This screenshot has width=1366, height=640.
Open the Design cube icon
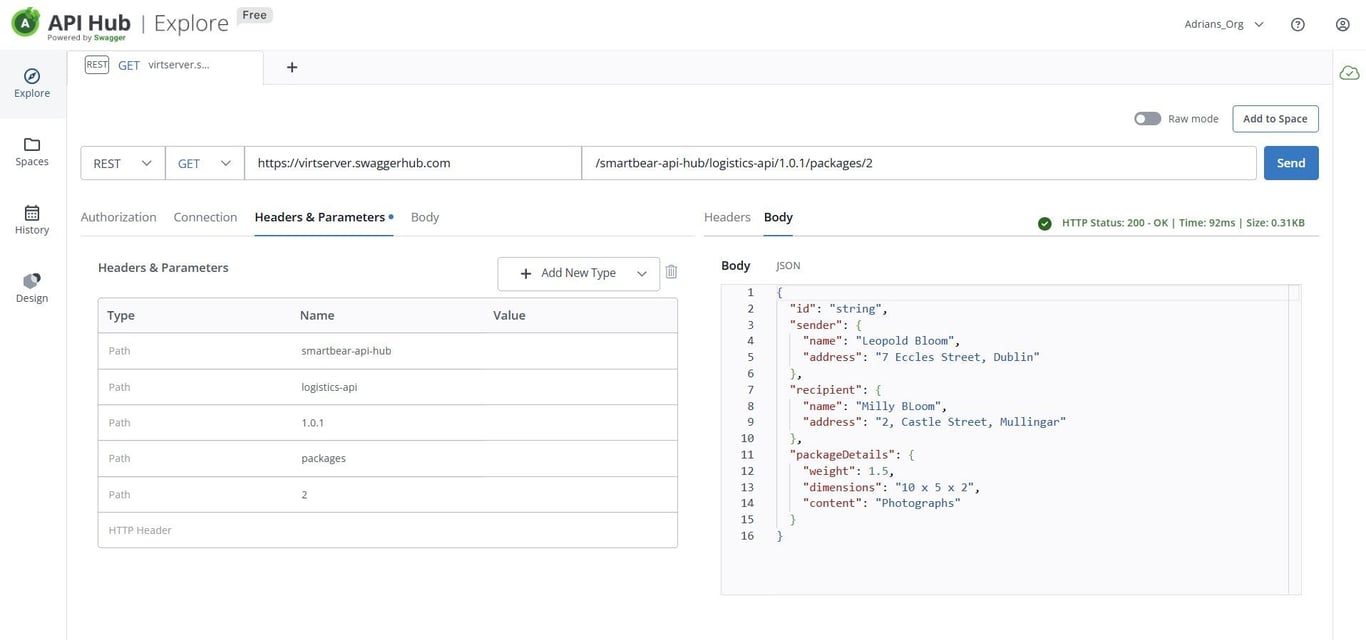32,280
